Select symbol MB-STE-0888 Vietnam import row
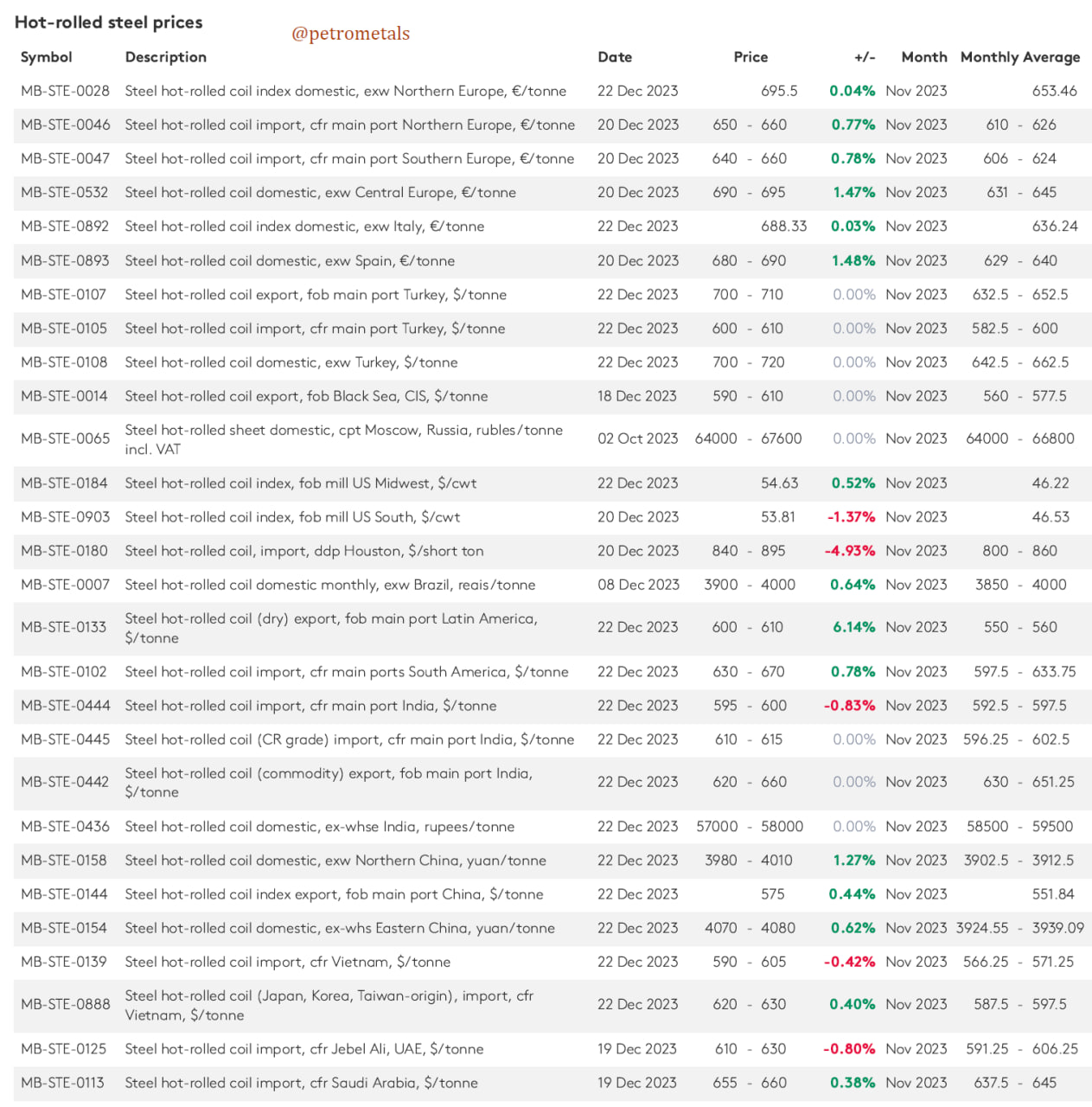 66,1004
